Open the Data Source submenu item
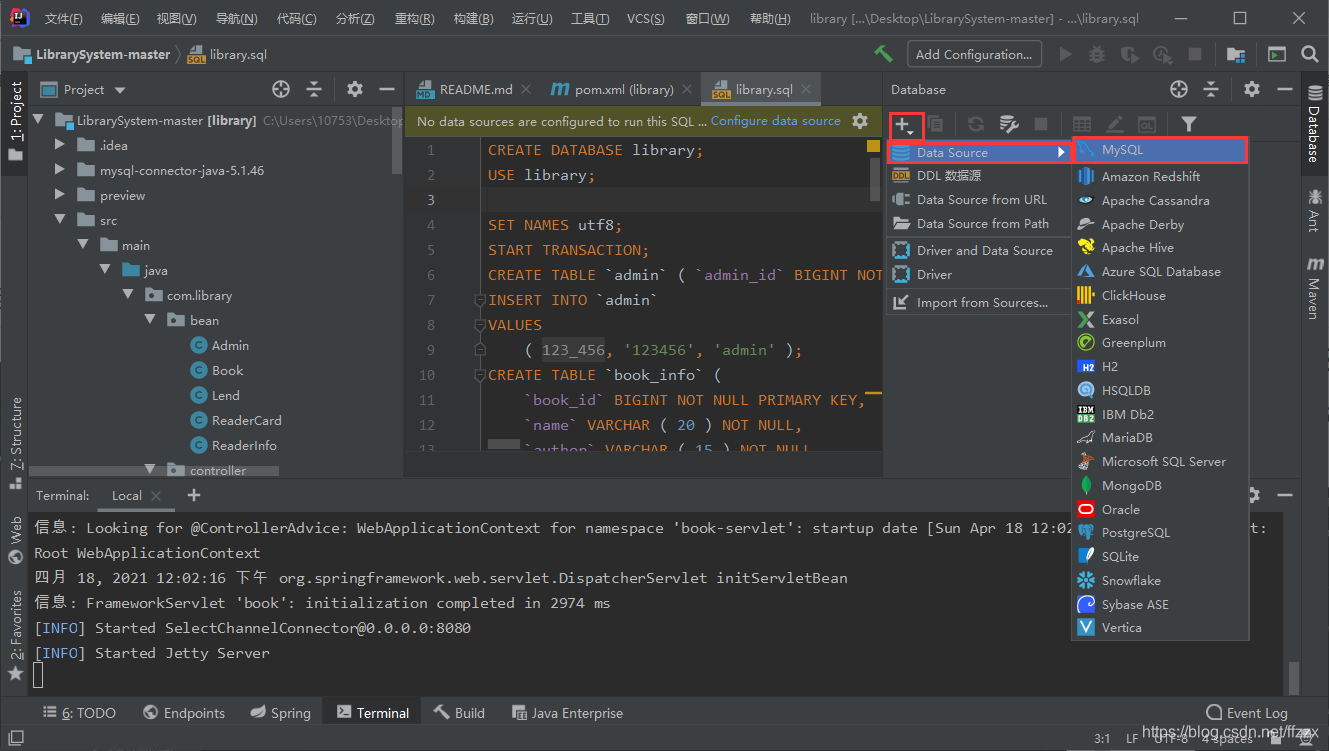This screenshot has height=751, width=1329. (x=978, y=152)
